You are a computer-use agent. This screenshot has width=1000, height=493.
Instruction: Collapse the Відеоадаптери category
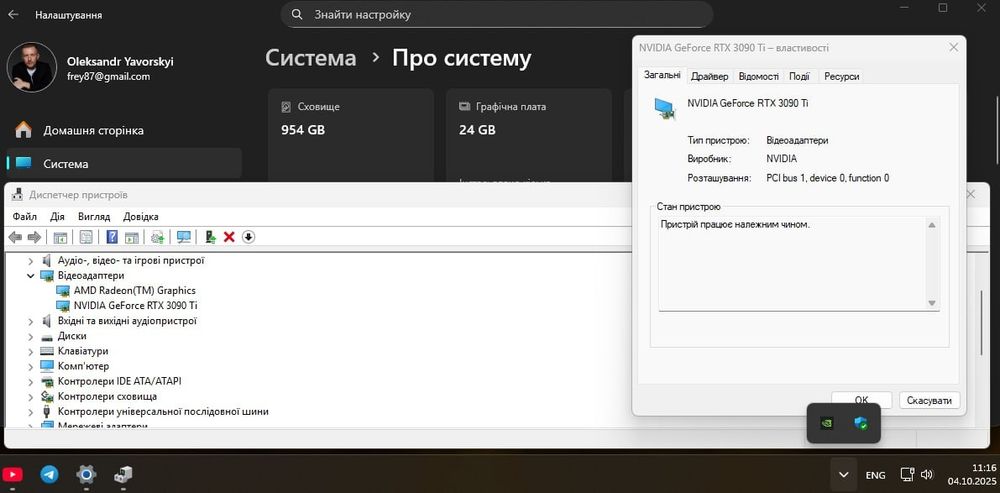[x=31, y=276]
